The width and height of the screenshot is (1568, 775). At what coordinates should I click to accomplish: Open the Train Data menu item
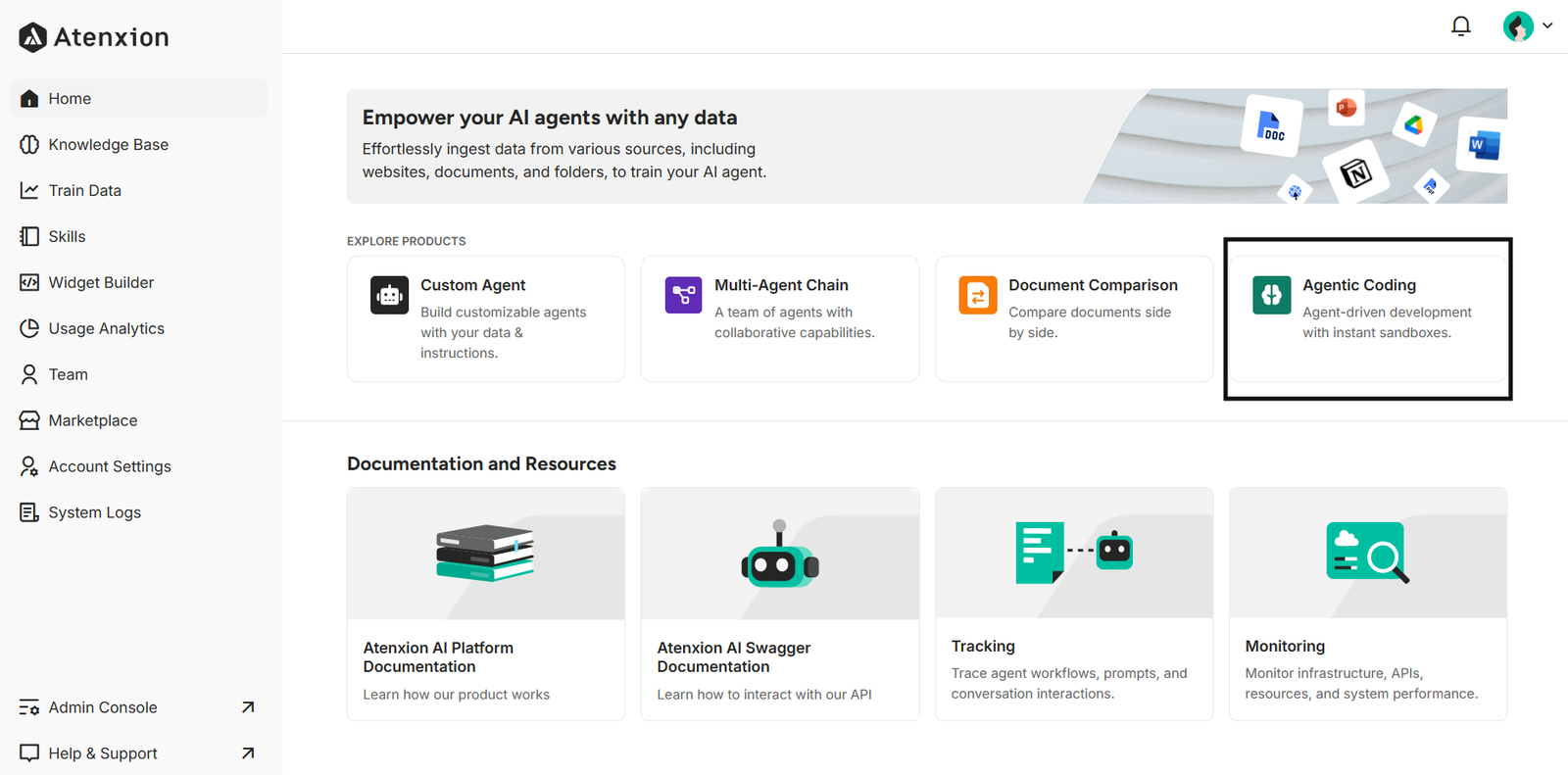click(x=138, y=190)
